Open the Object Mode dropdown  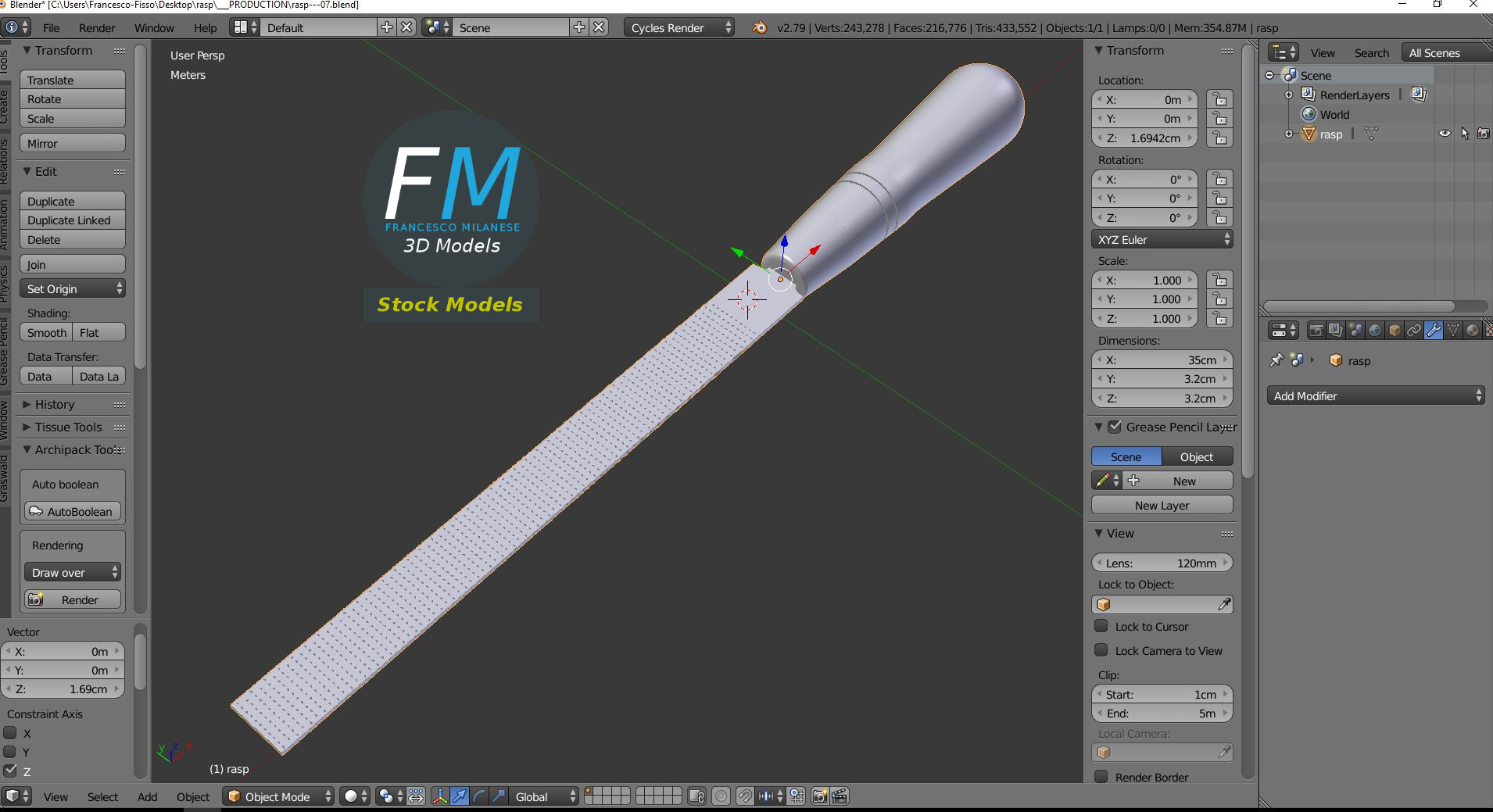coord(277,796)
